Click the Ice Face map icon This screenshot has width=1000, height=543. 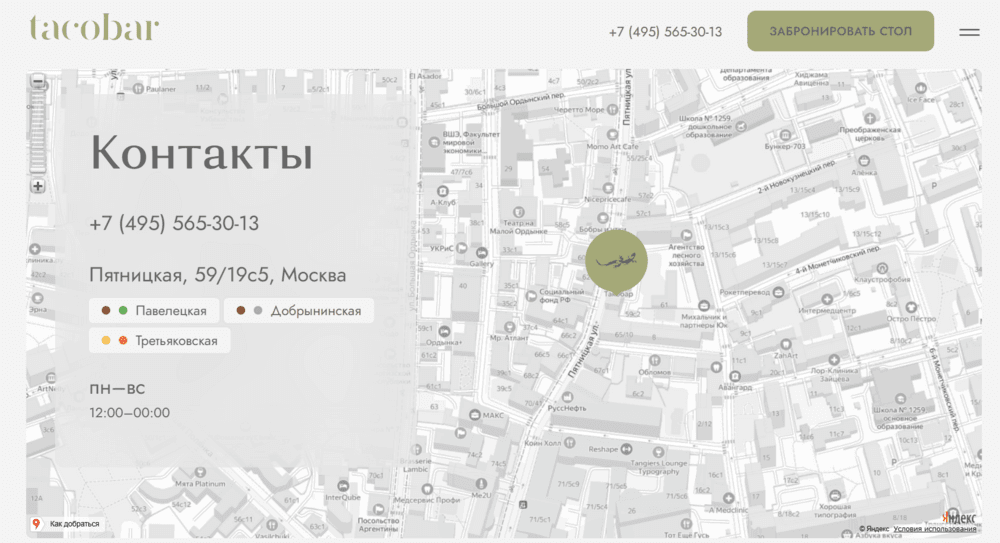(920, 88)
